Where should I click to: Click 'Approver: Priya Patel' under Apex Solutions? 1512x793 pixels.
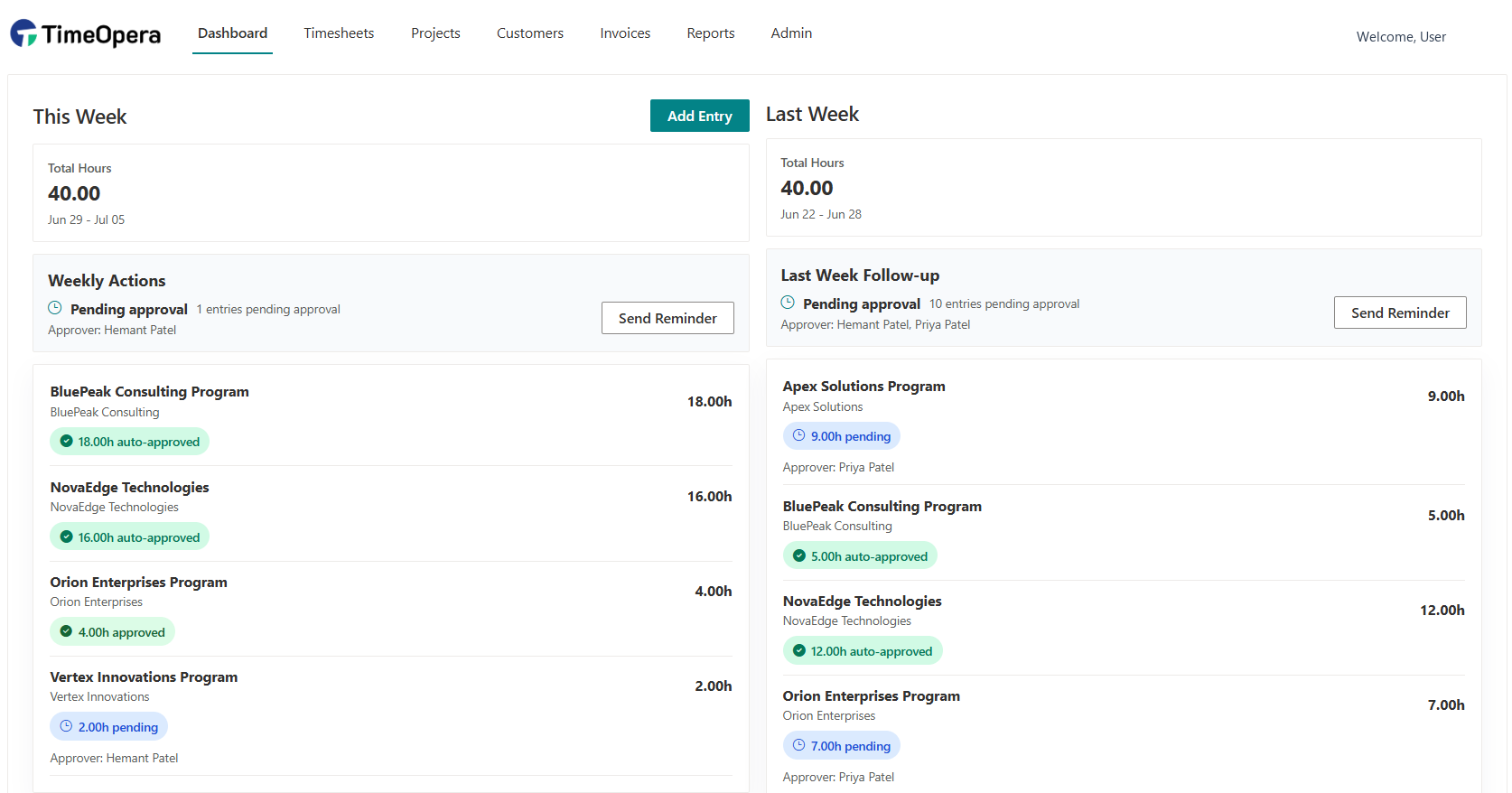[838, 467]
